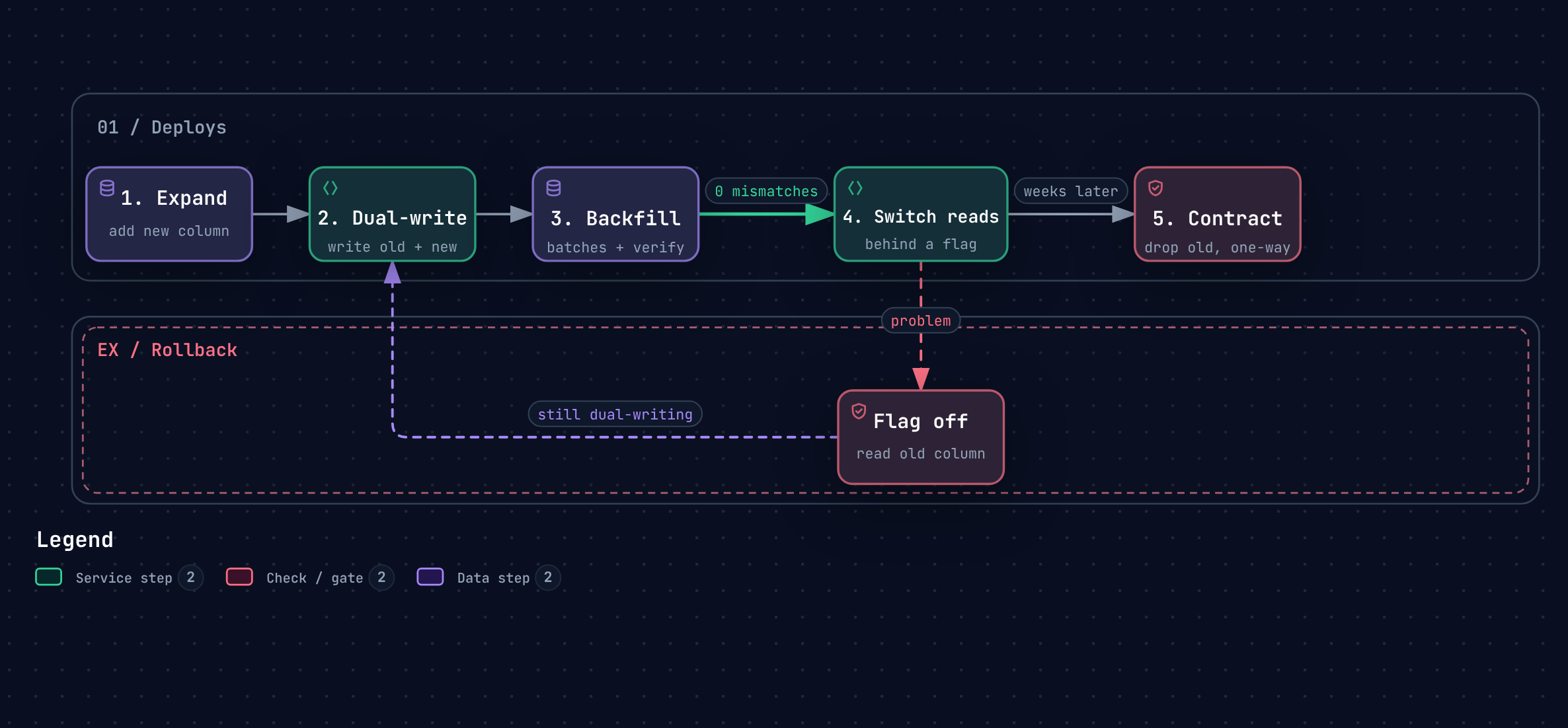Select the 'Flag off' rollback node title
1568x728 pixels.
pyautogui.click(x=921, y=421)
